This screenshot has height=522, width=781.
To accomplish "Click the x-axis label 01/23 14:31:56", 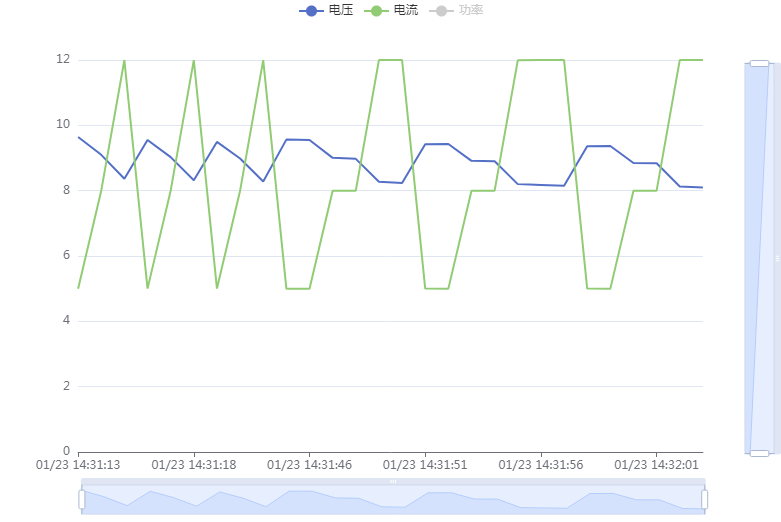I will tap(541, 465).
